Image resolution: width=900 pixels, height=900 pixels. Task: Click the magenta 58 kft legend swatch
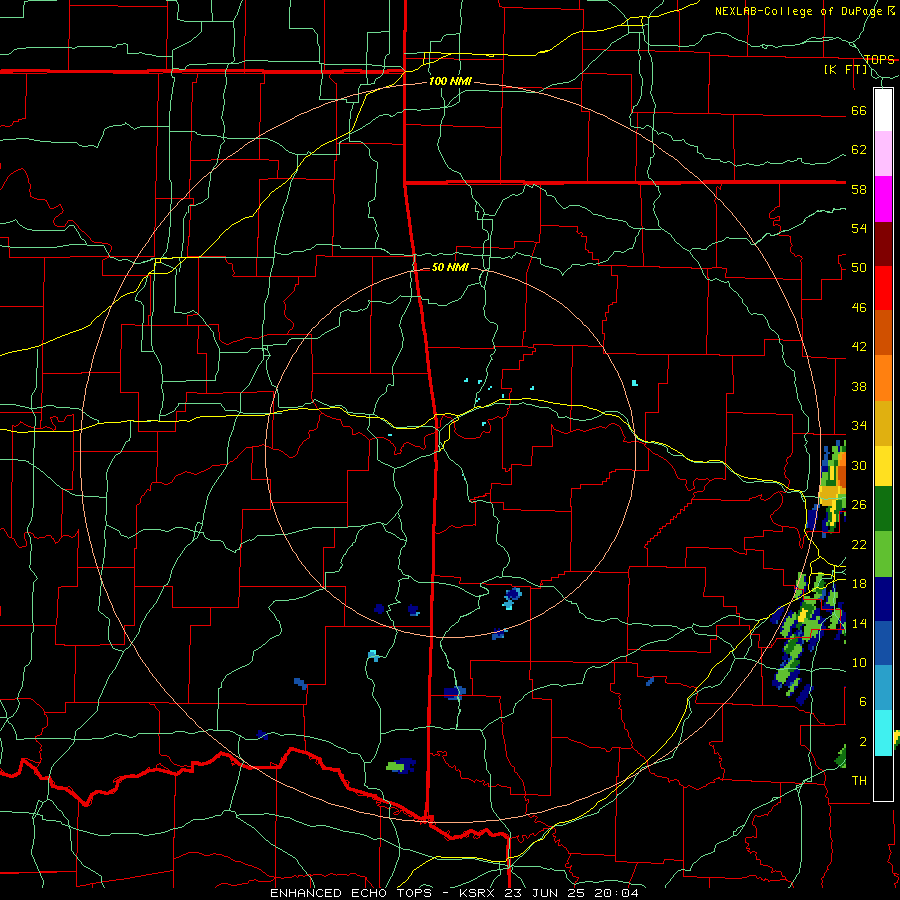(x=883, y=199)
